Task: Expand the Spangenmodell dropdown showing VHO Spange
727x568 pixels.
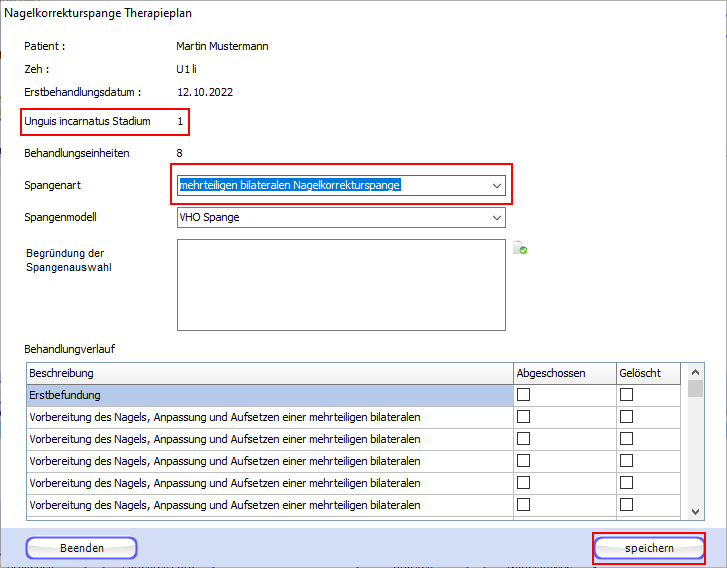Action: (x=496, y=218)
